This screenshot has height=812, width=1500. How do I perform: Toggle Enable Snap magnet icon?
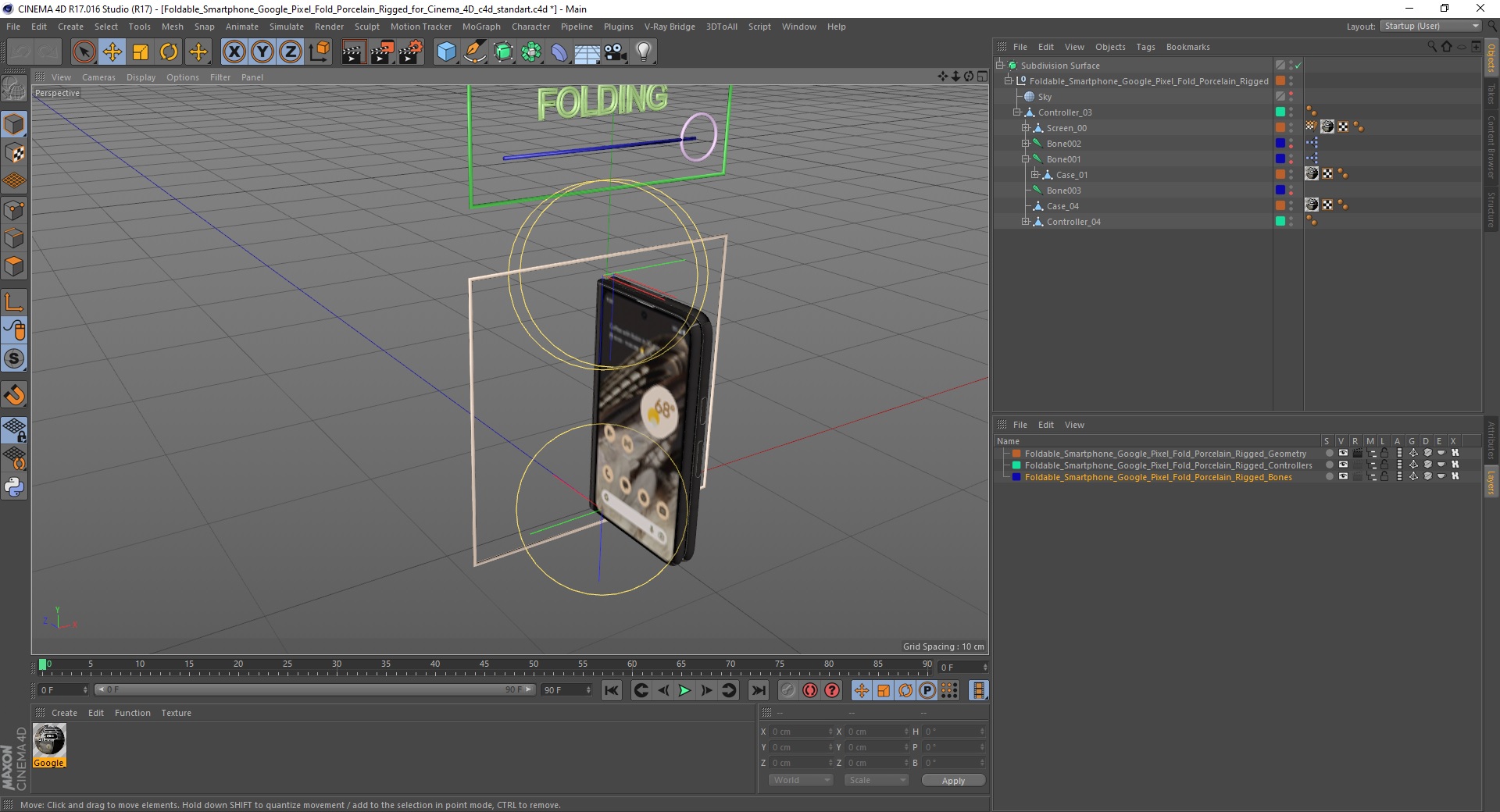14,395
